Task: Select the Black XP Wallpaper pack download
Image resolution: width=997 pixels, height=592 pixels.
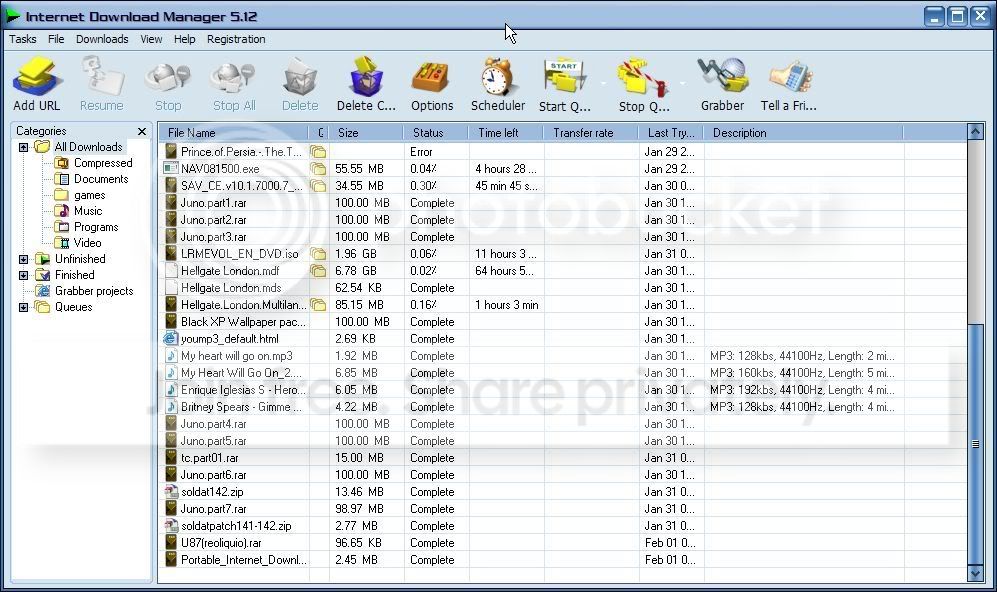Action: point(563,322)
